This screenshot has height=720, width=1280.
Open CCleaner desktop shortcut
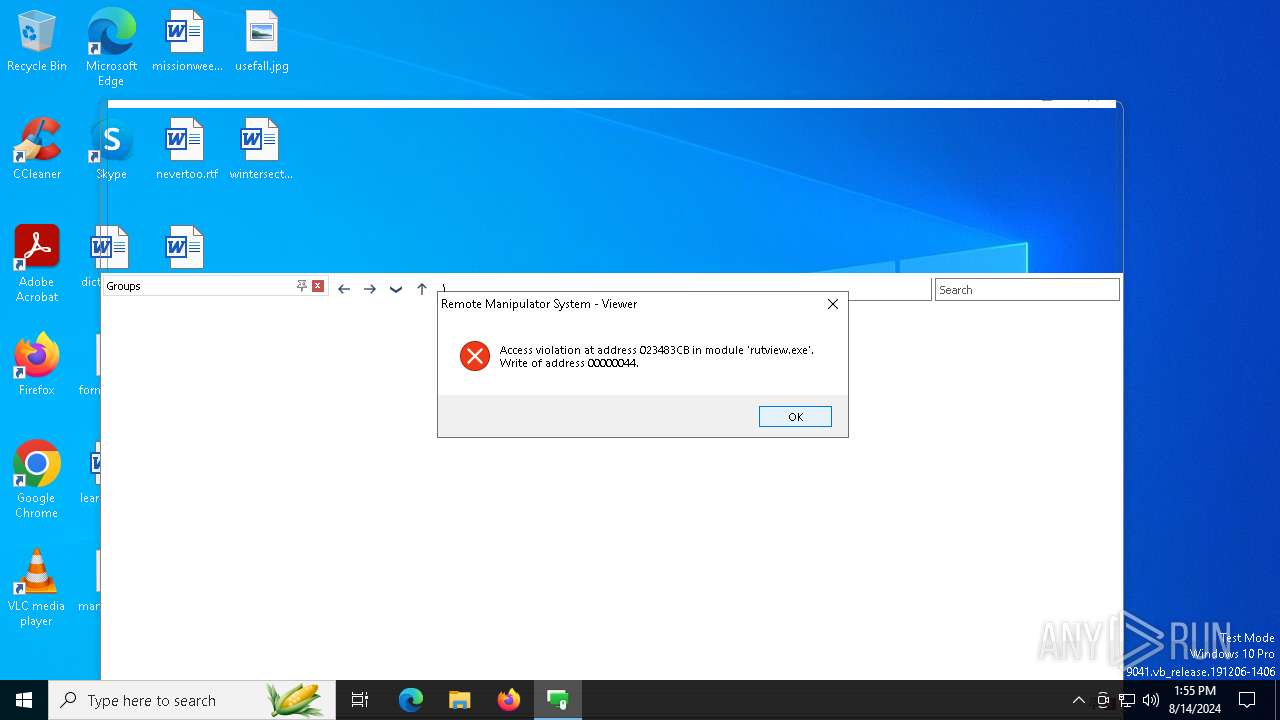pos(37,150)
